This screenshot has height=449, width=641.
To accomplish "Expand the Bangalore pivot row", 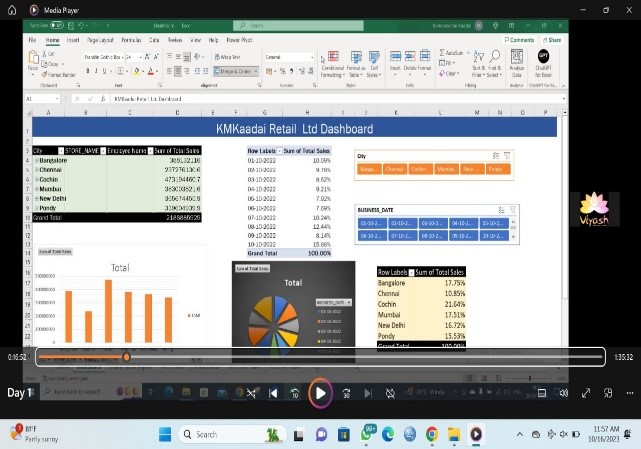I will (x=36, y=160).
